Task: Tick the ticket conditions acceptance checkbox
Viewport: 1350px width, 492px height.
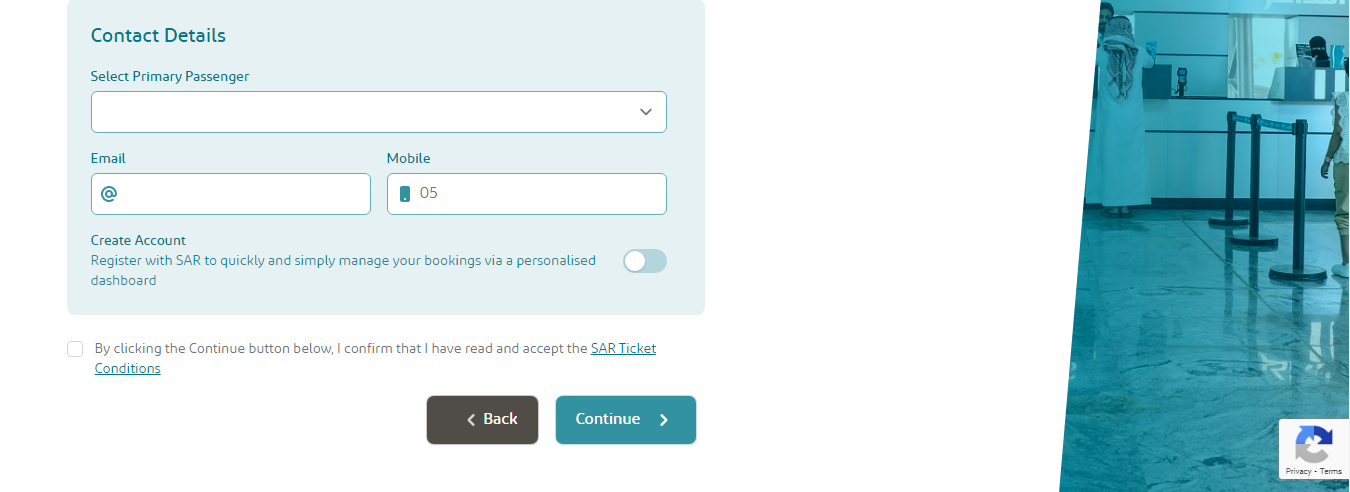Action: [x=75, y=349]
